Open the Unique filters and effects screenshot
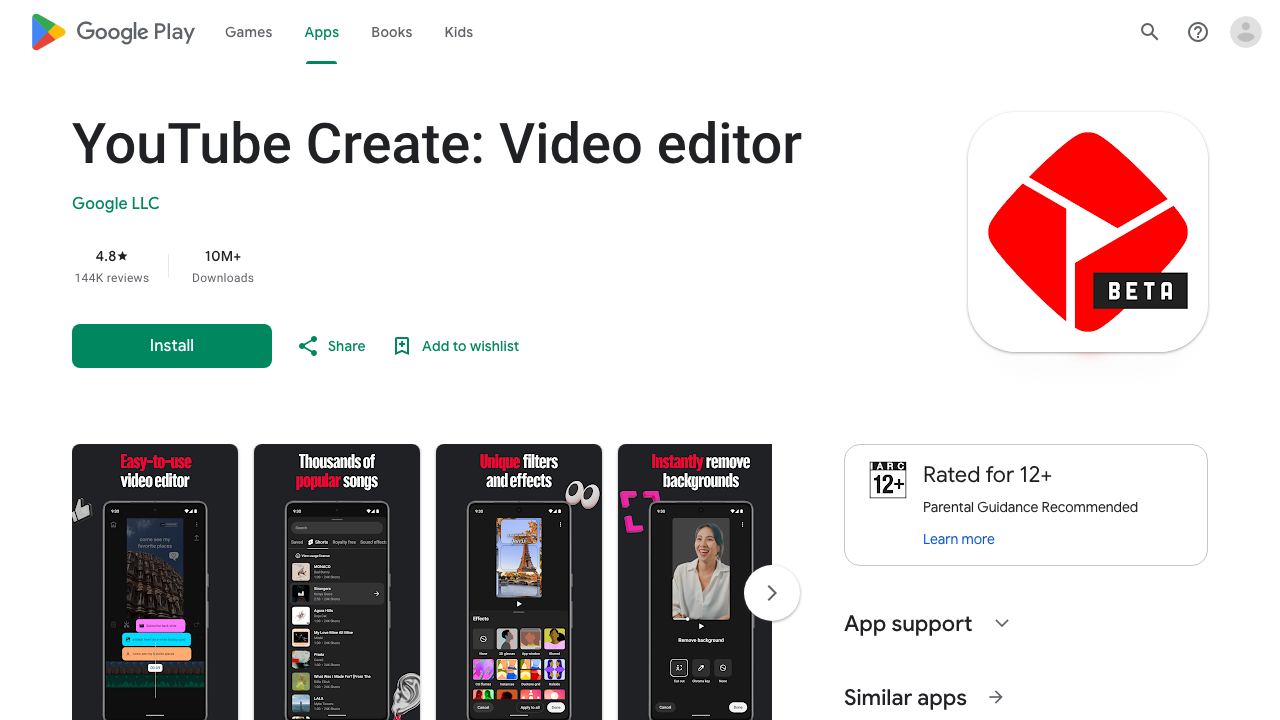The image size is (1280, 720). (519, 582)
